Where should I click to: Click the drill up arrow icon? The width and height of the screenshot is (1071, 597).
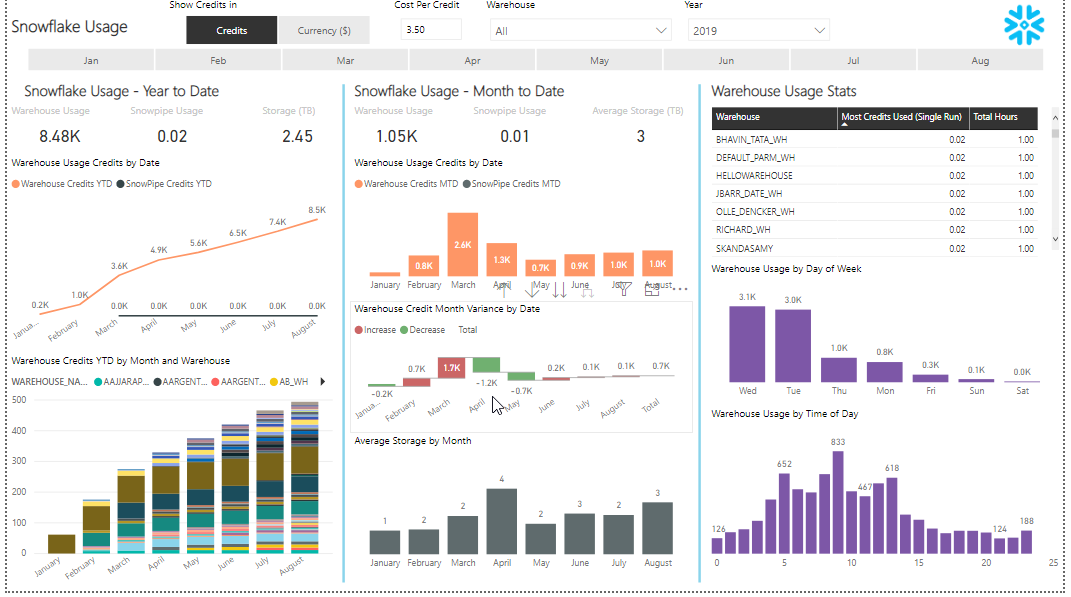[503, 289]
